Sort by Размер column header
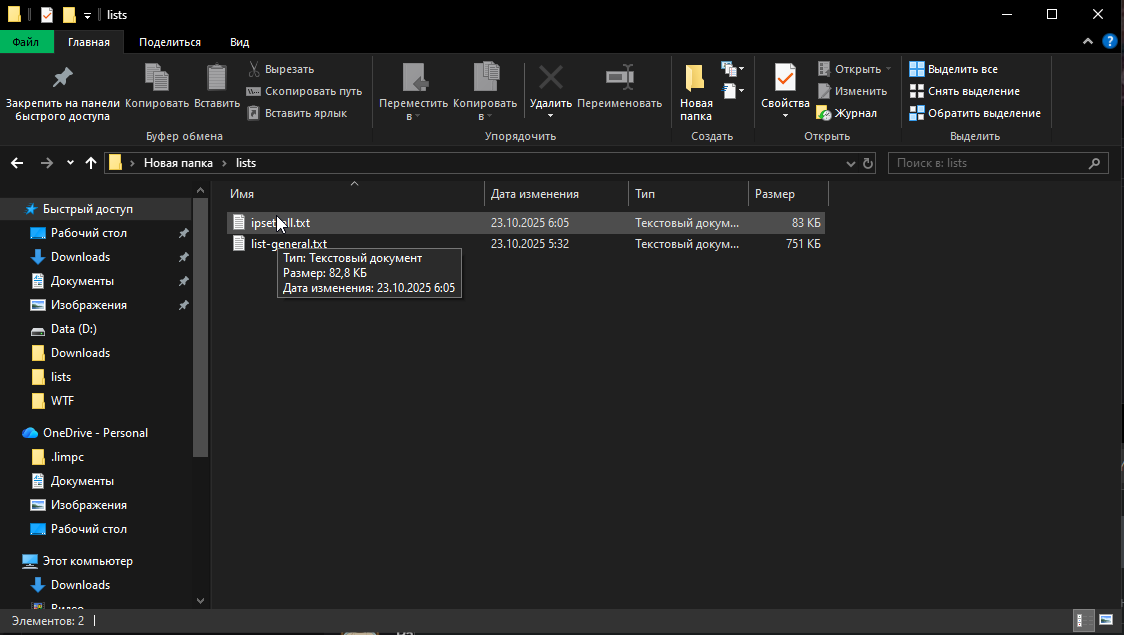This screenshot has height=635, width=1124. [789, 194]
